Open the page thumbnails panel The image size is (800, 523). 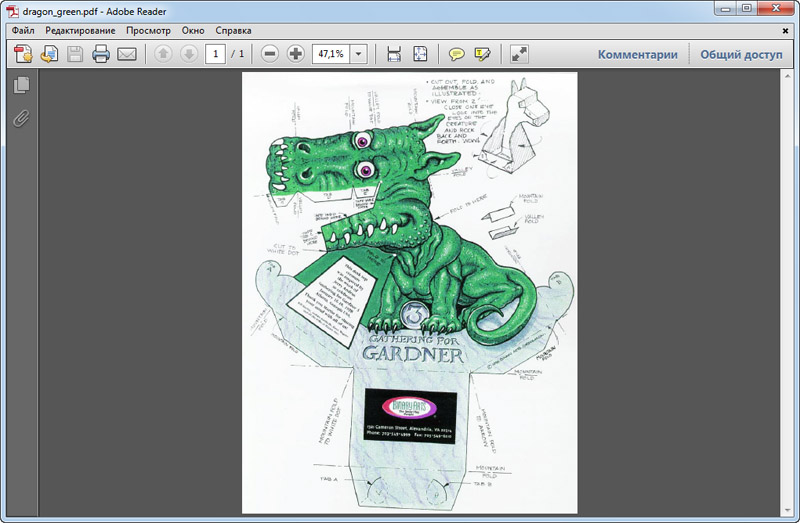tap(21, 86)
